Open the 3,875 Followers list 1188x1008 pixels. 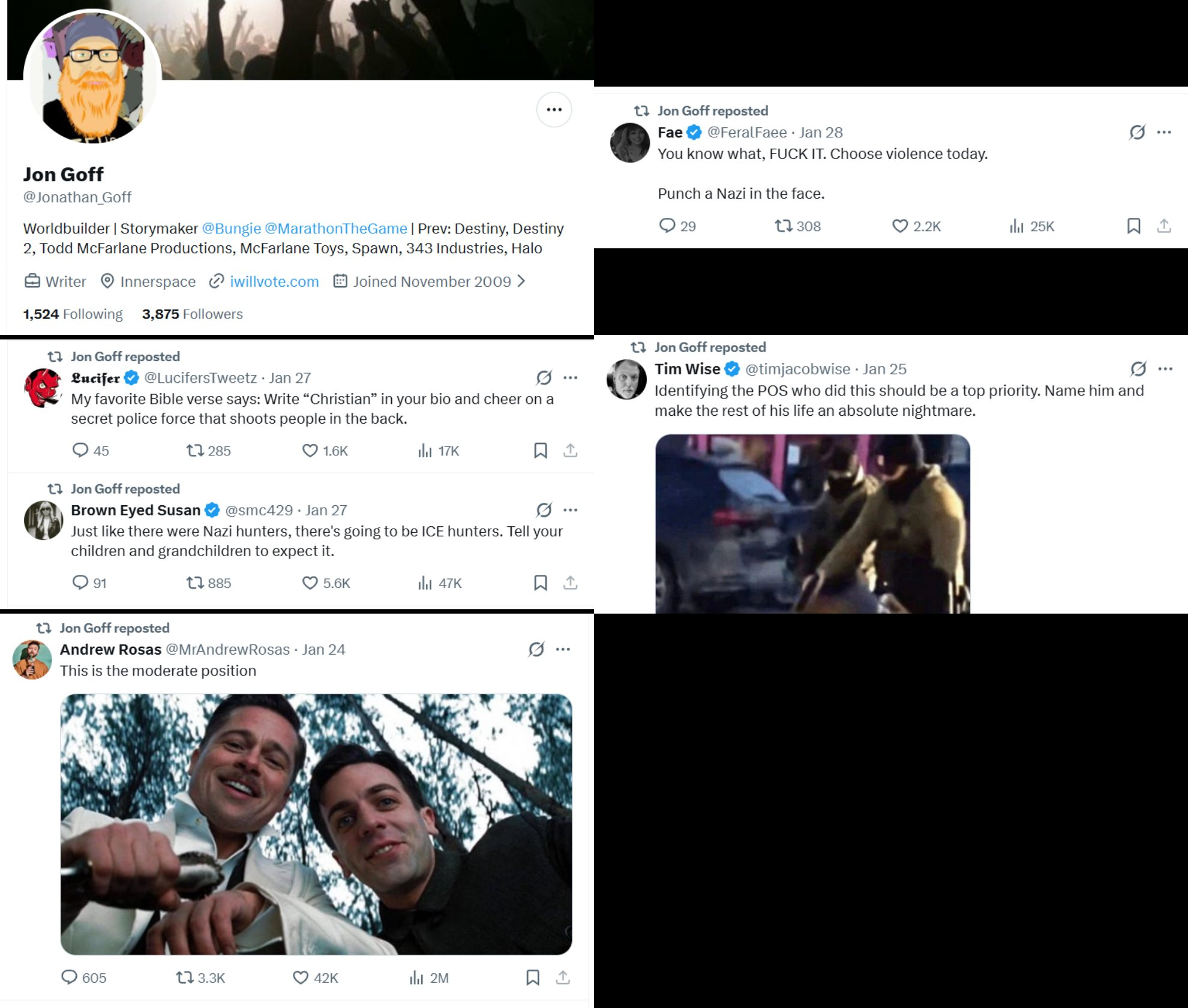click(192, 314)
